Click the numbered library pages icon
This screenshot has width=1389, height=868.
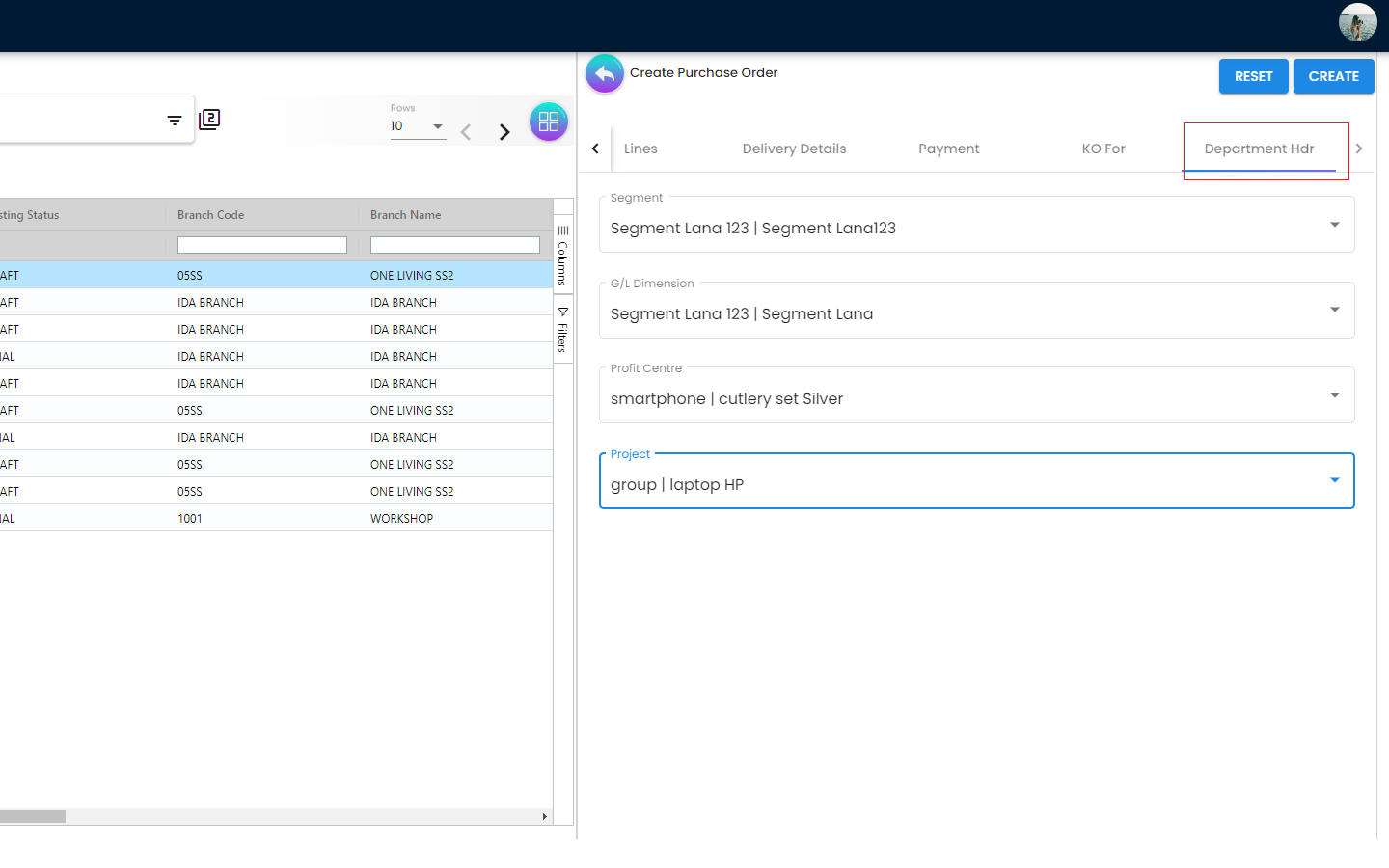click(209, 120)
